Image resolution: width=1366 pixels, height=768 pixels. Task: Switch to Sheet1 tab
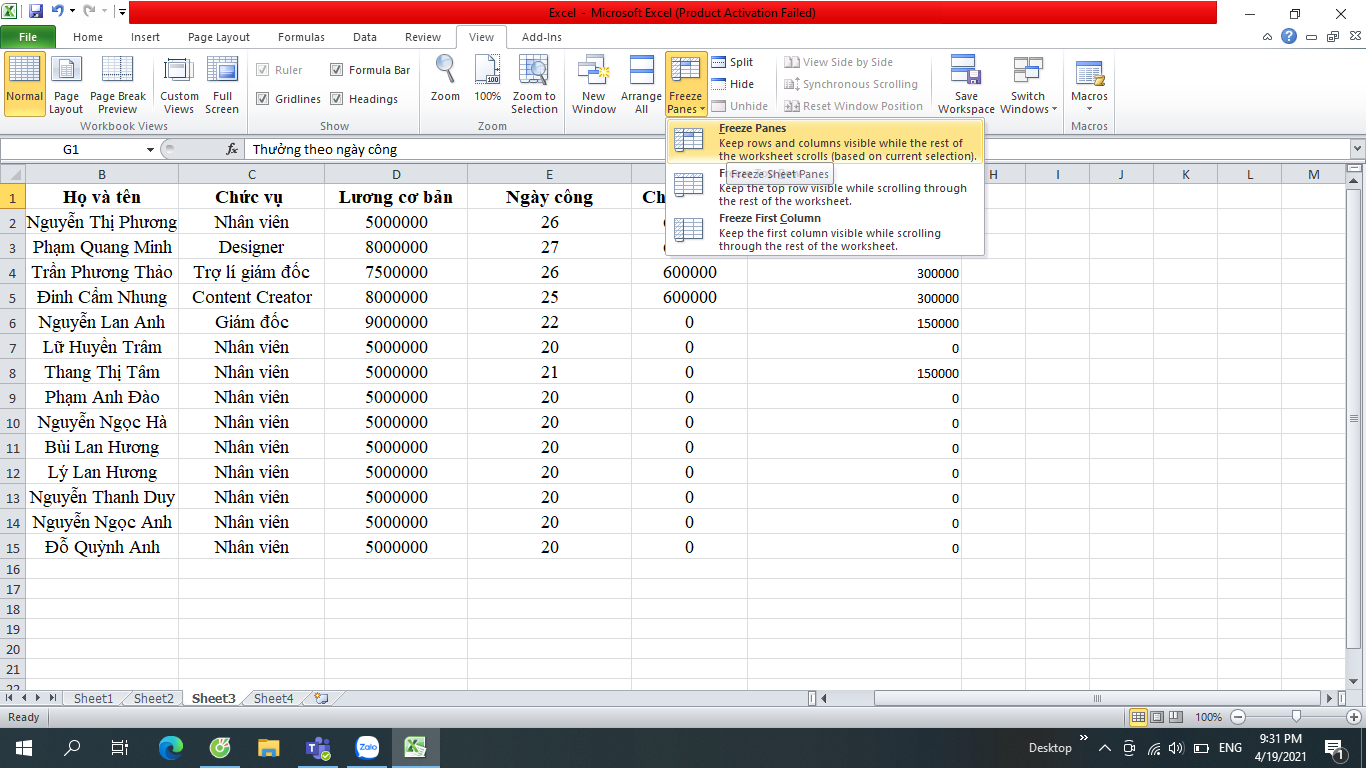(93, 698)
